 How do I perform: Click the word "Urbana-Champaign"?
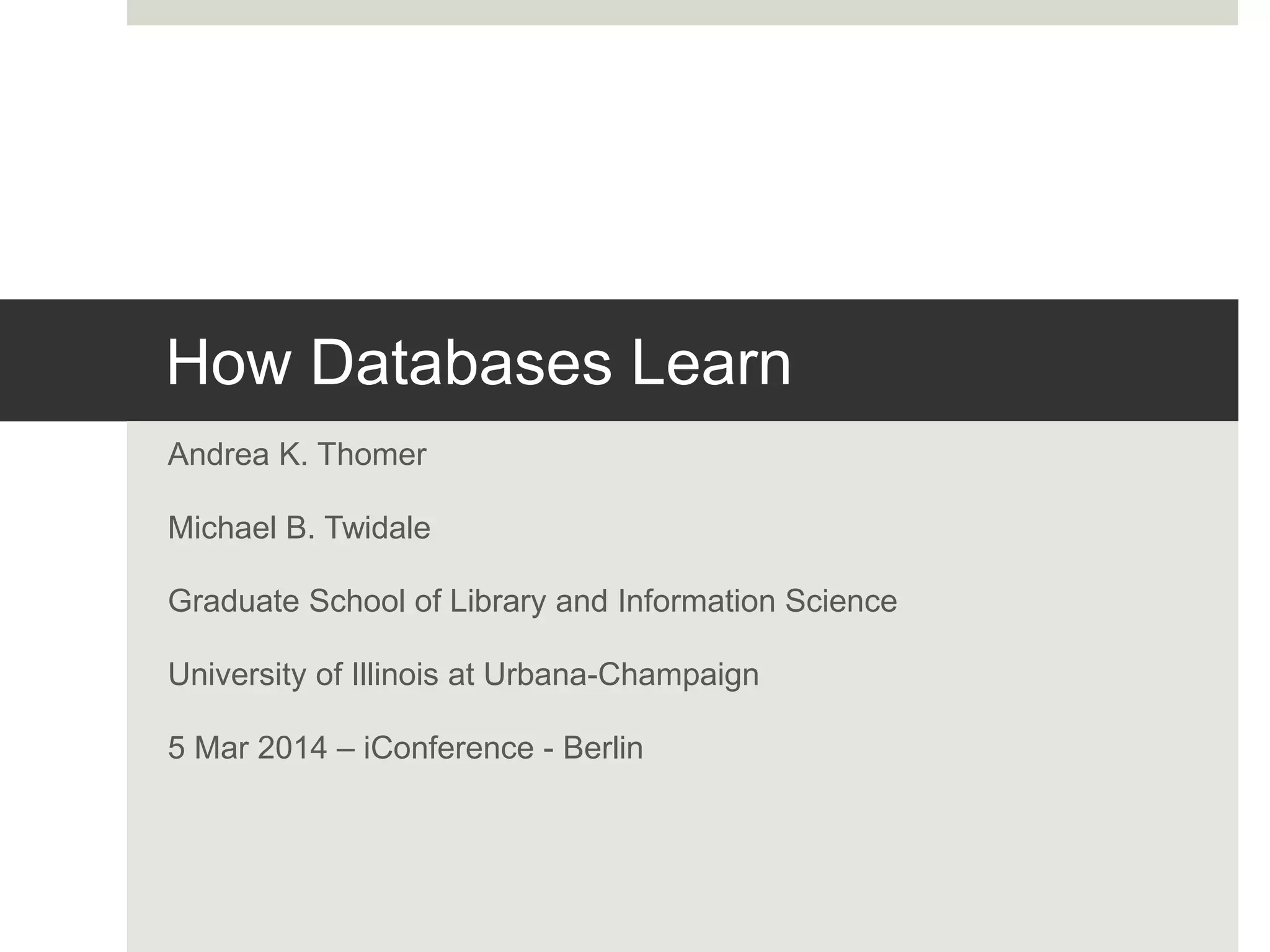click(x=621, y=674)
